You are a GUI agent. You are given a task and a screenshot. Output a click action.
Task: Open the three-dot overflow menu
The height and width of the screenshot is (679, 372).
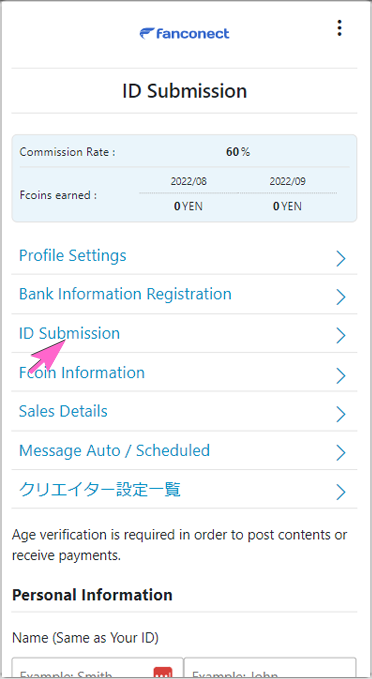point(340,28)
